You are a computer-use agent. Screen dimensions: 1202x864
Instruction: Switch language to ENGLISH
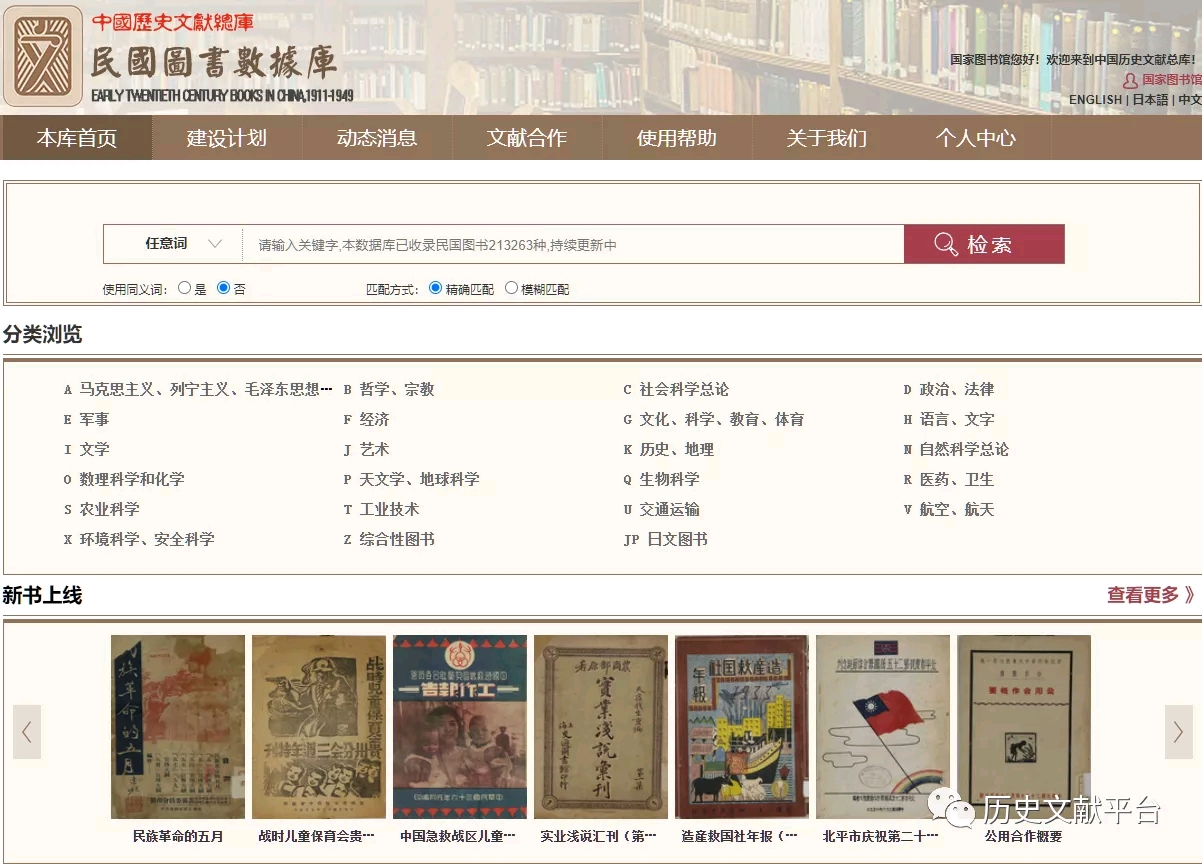(1095, 100)
